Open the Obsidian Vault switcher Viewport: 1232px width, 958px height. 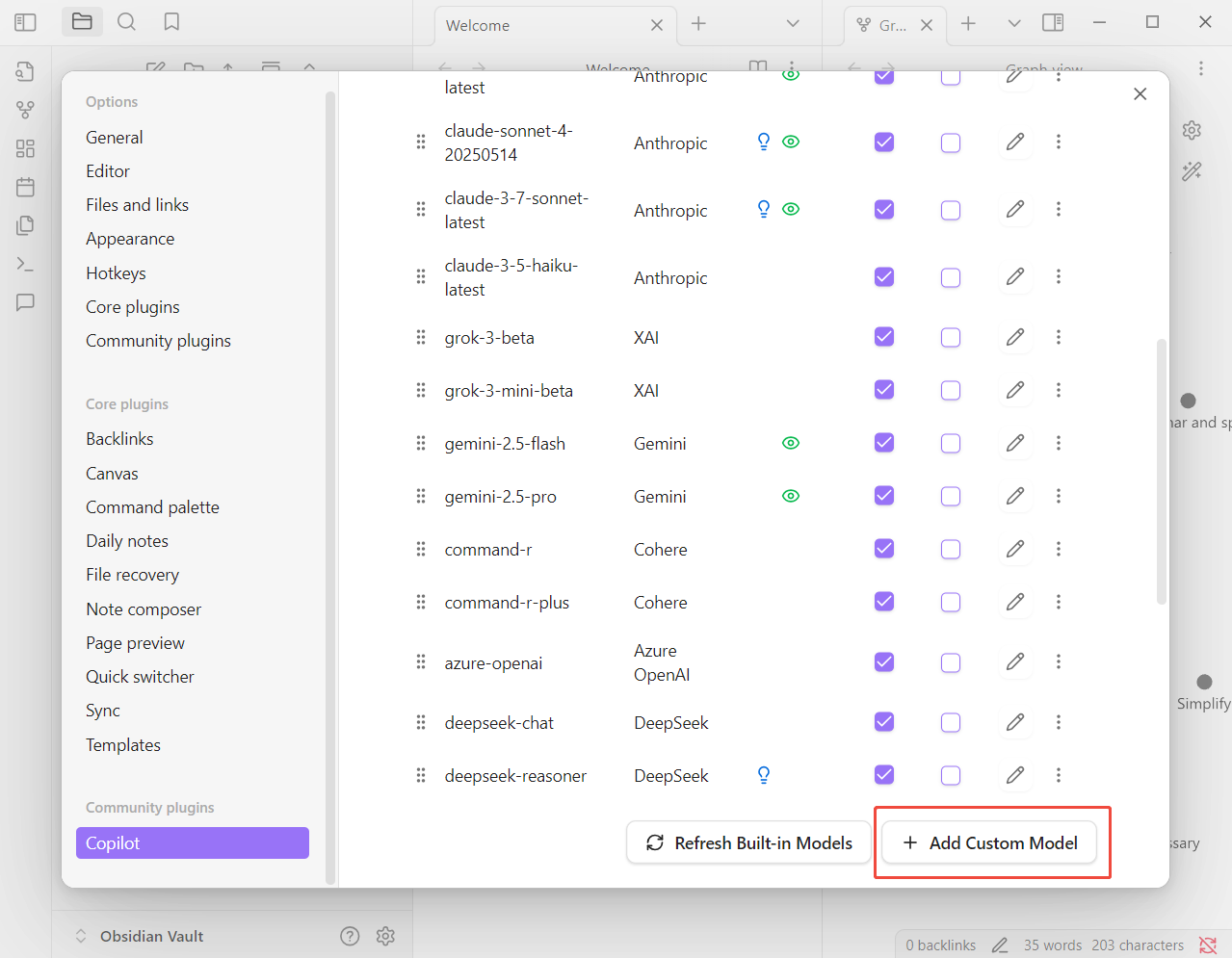click(140, 936)
